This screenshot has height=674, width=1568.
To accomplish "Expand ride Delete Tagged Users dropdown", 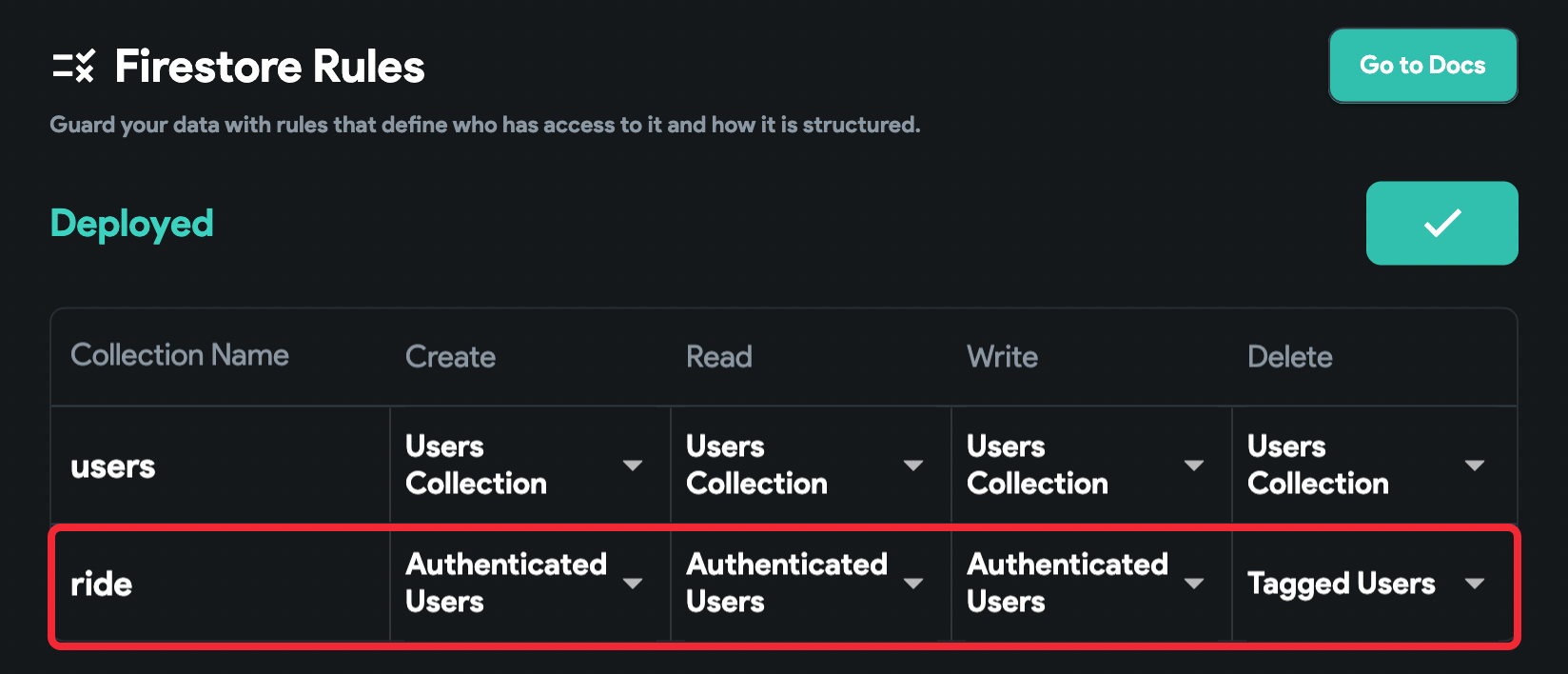I will 1371,583.
